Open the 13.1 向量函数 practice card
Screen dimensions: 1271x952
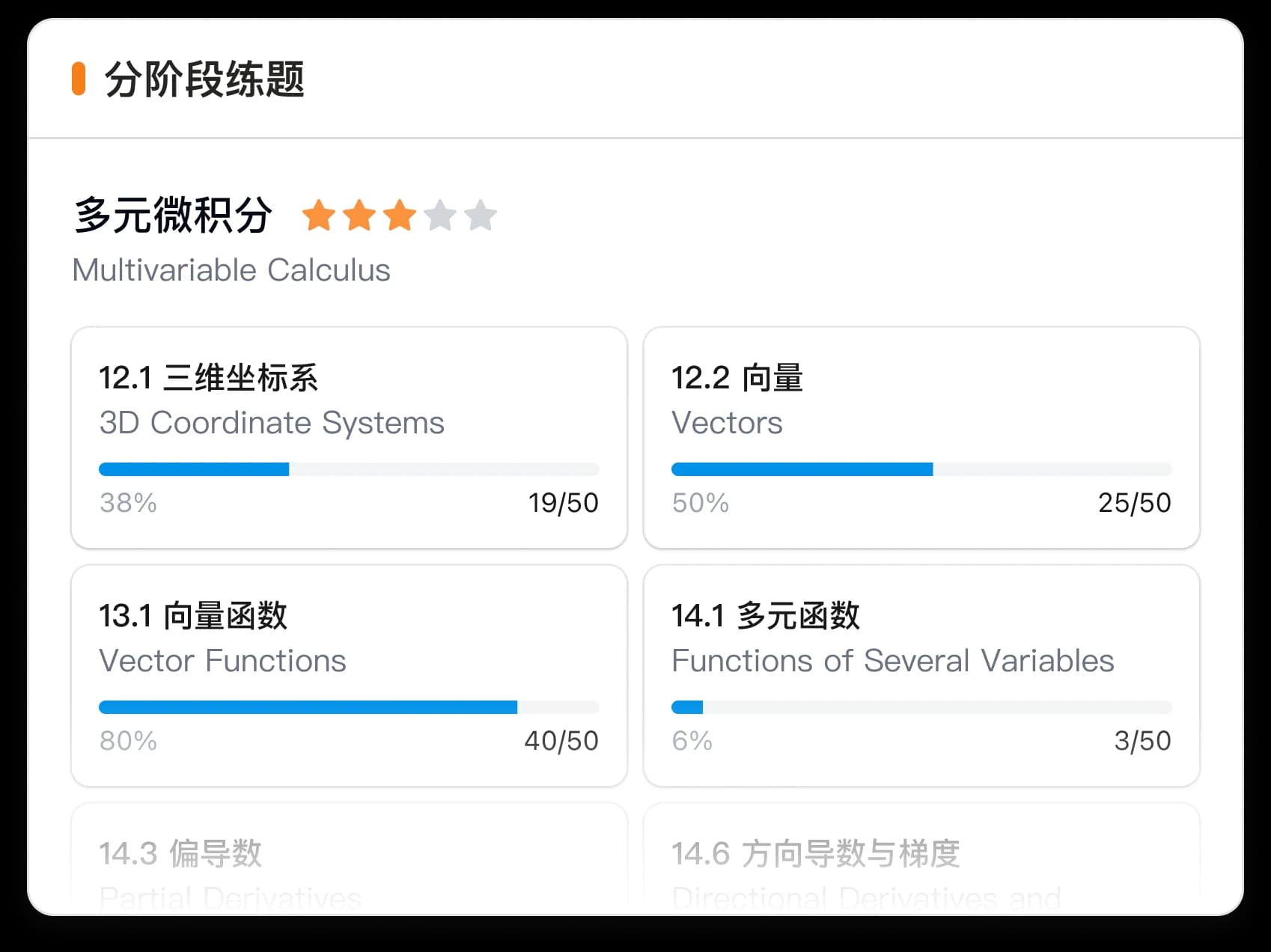pos(349,676)
